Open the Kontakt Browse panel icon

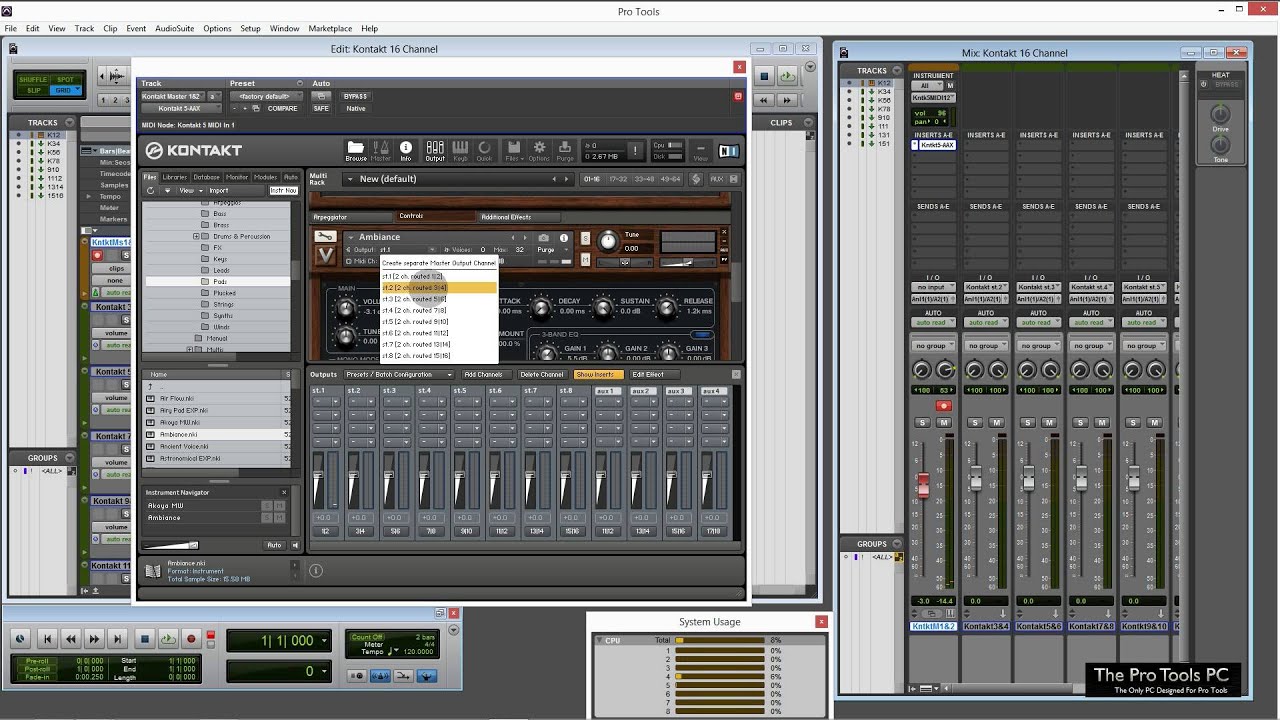point(355,150)
